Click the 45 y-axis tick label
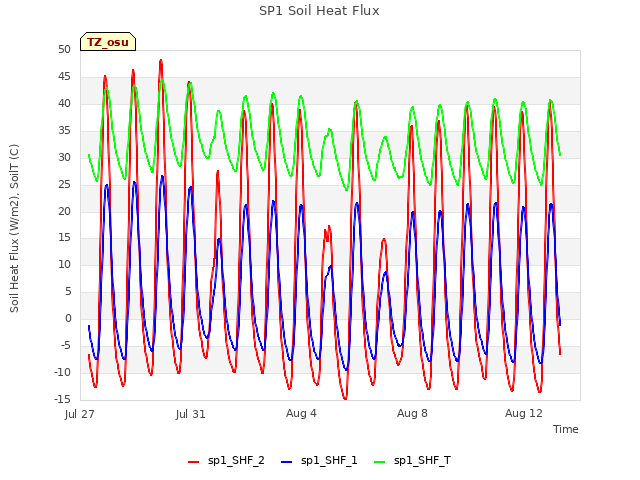 [64, 76]
